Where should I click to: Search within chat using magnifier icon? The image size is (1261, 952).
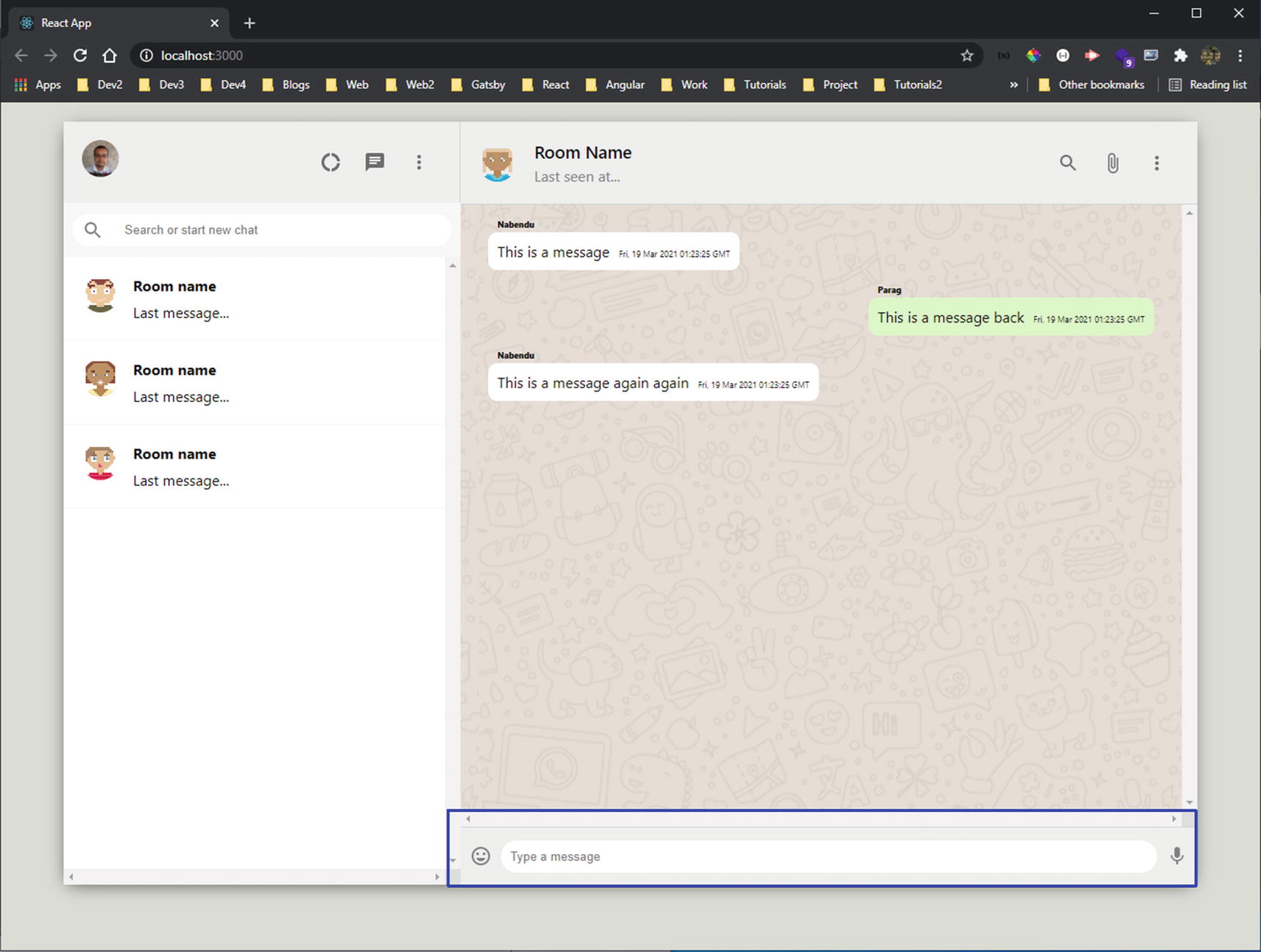click(1067, 163)
